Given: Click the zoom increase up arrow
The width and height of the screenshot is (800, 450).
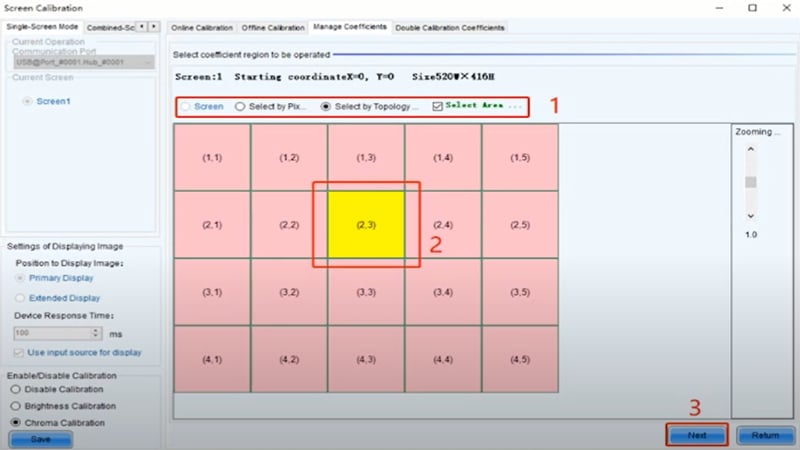Looking at the screenshot, I should (751, 149).
